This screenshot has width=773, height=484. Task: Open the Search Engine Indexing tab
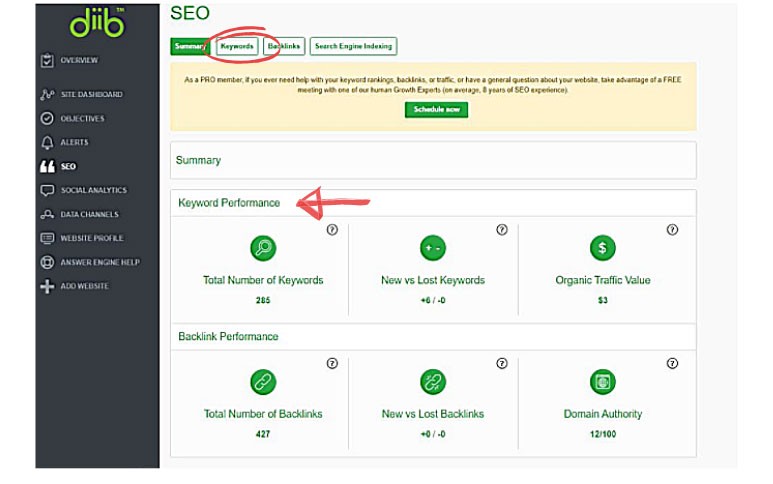point(353,46)
